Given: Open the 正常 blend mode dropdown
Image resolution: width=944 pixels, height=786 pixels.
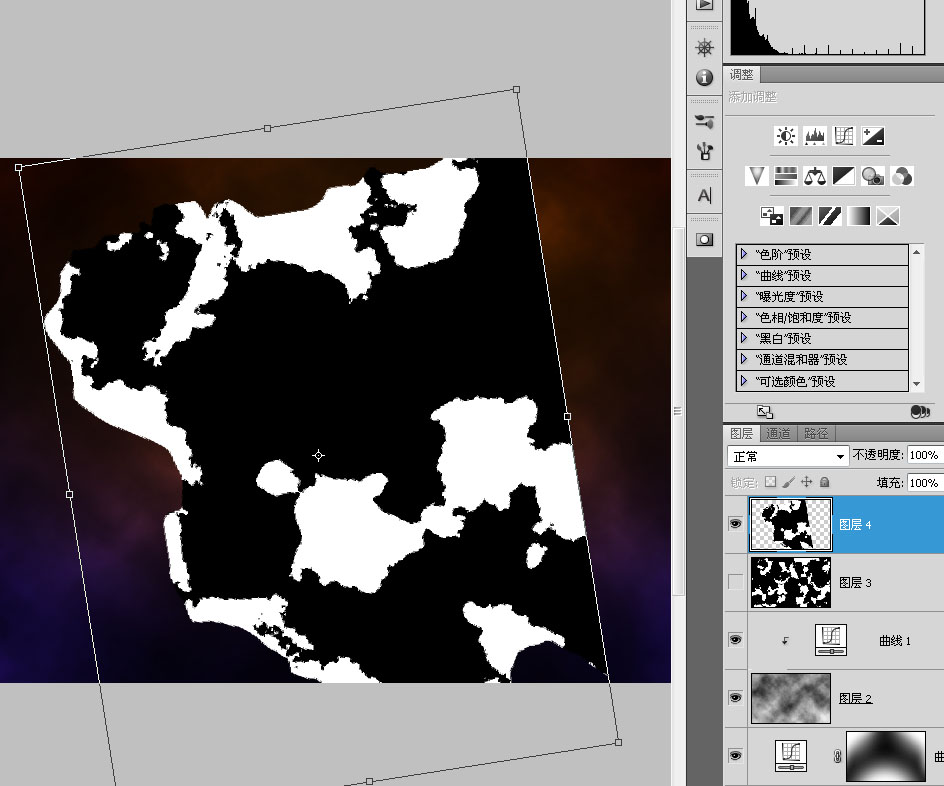Looking at the screenshot, I should pos(788,456).
